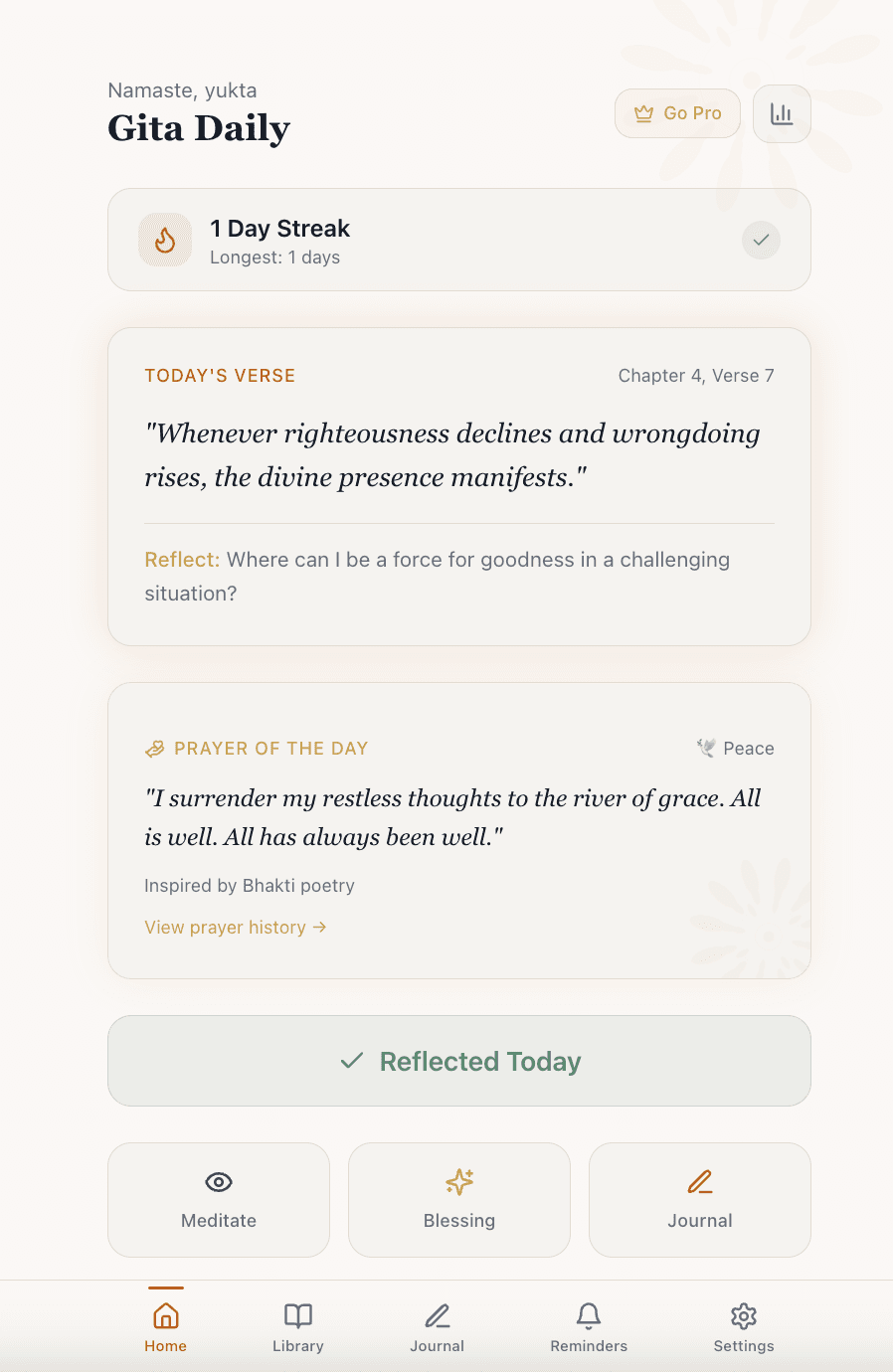893x1372 pixels.
Task: Tap the Reminders bell icon
Action: click(x=588, y=1314)
